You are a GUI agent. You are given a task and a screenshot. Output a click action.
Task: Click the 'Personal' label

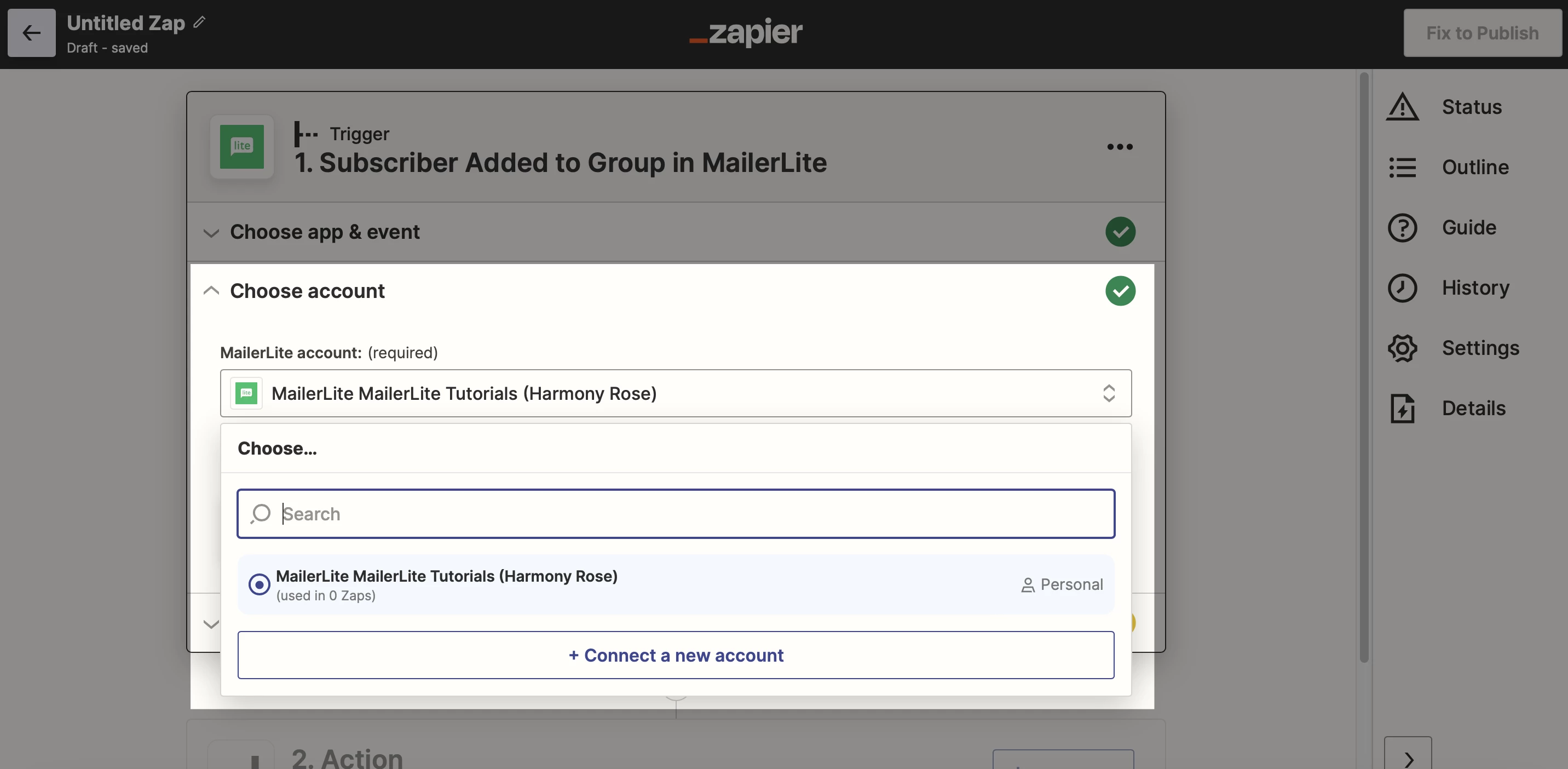1071,585
